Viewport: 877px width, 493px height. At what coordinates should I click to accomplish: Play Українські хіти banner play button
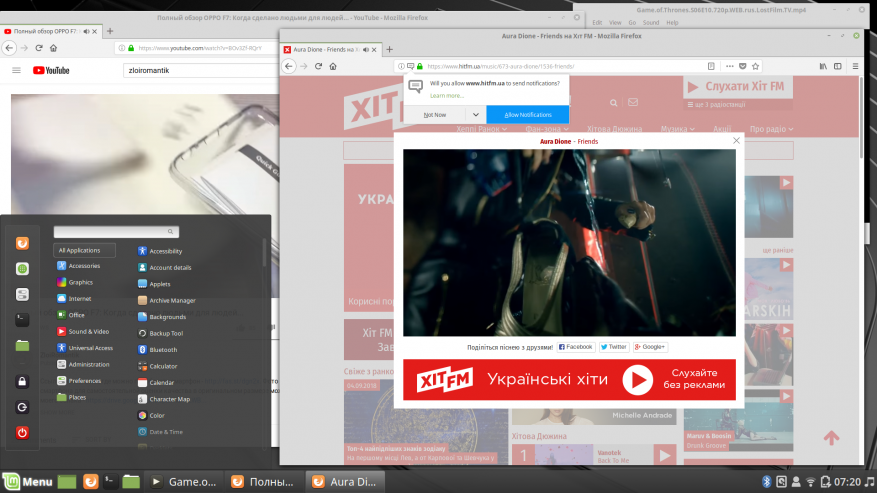638,380
